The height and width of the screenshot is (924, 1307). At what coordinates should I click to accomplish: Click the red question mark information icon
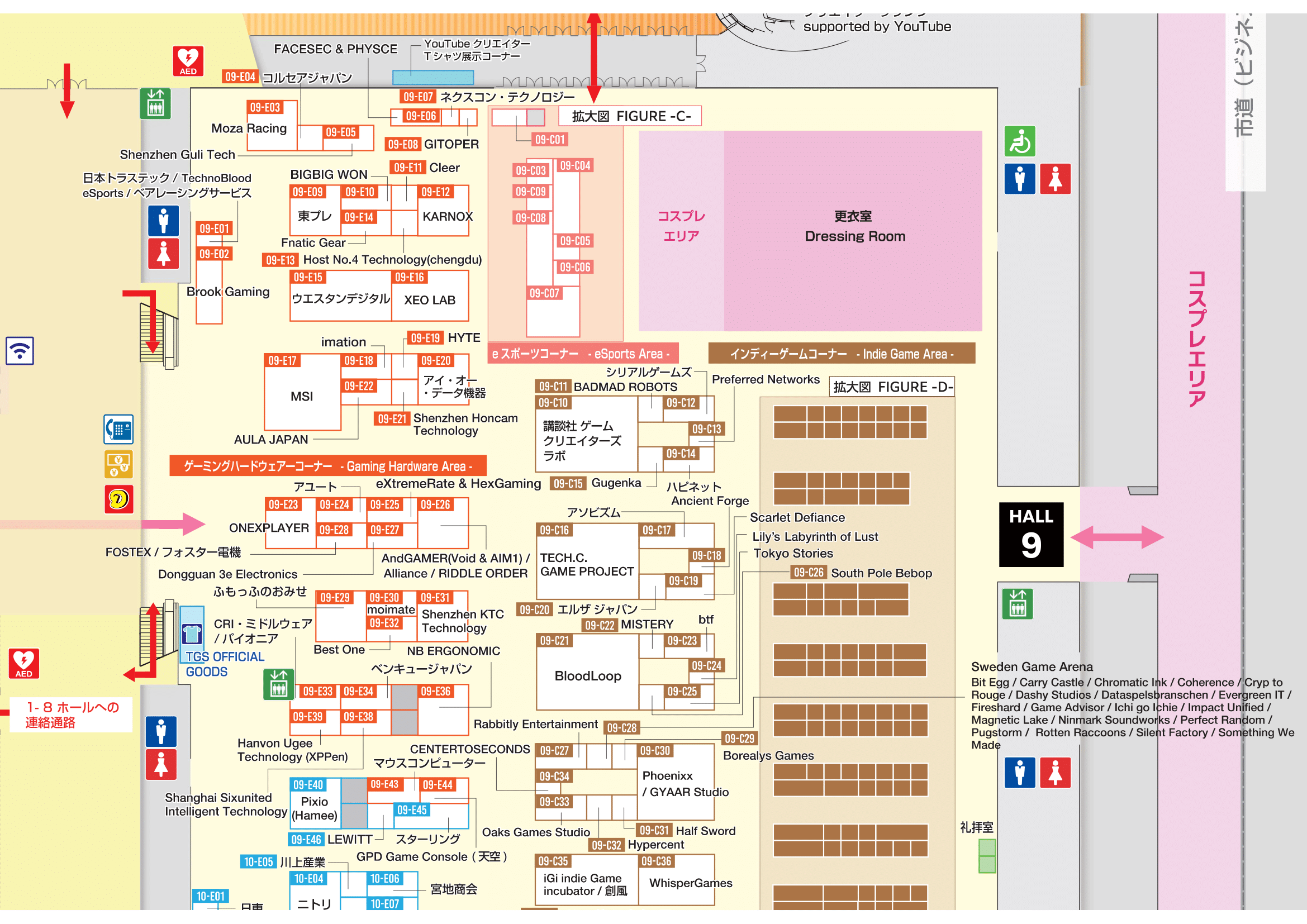(x=118, y=499)
